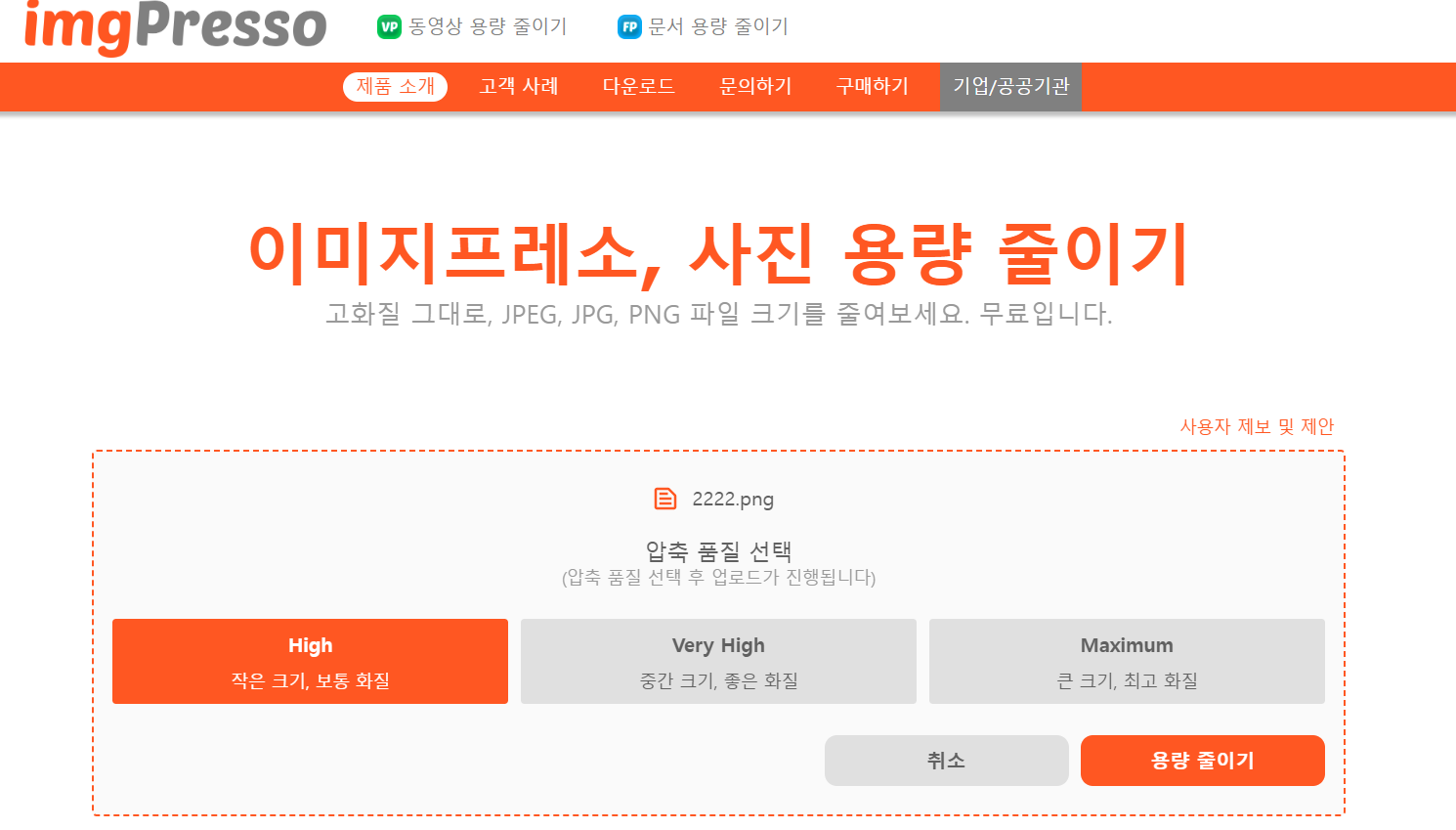Select Very High compression quality option
This screenshot has height=830, width=1456.
(x=718, y=661)
